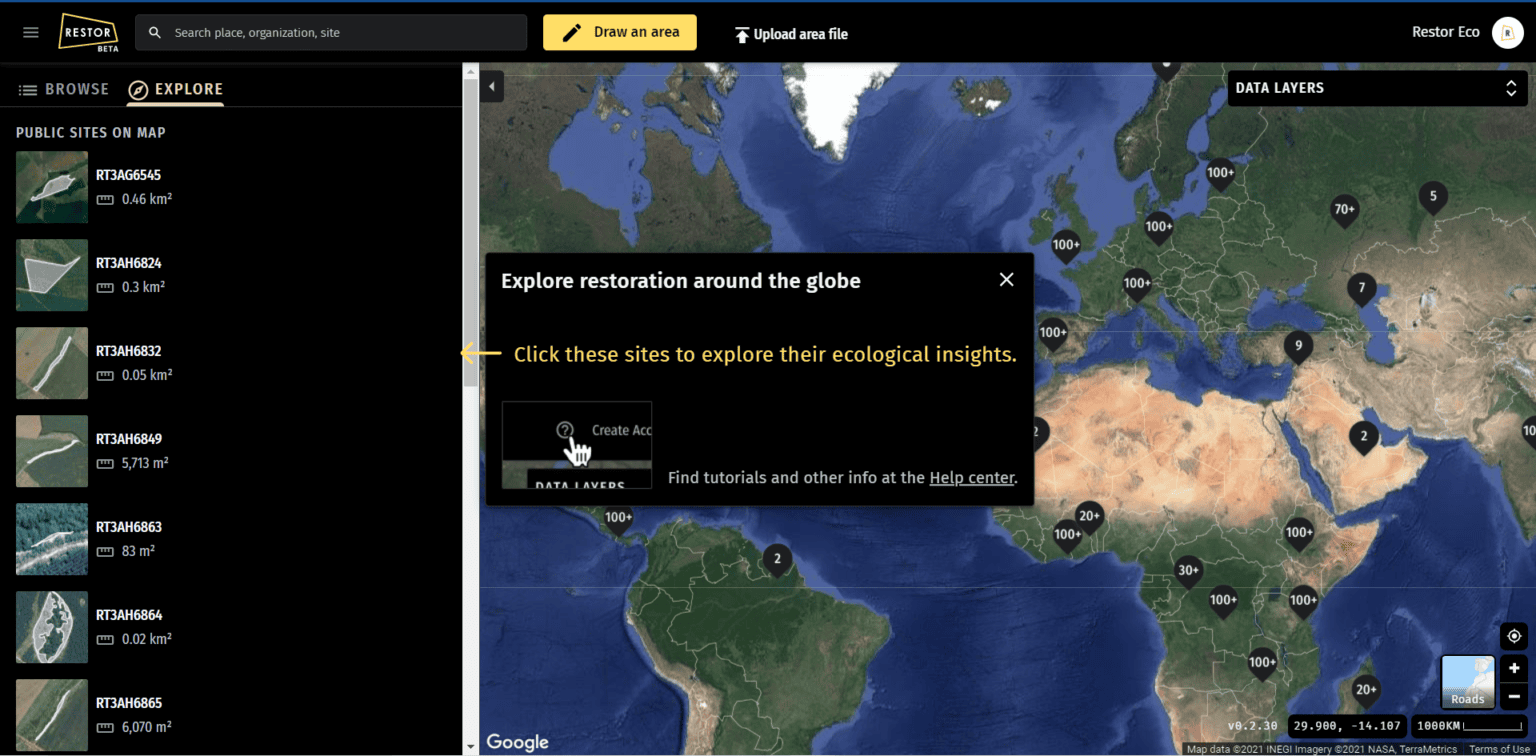This screenshot has height=756, width=1536.
Task: Select the EXPLORE tab
Action: pyautogui.click(x=175, y=89)
